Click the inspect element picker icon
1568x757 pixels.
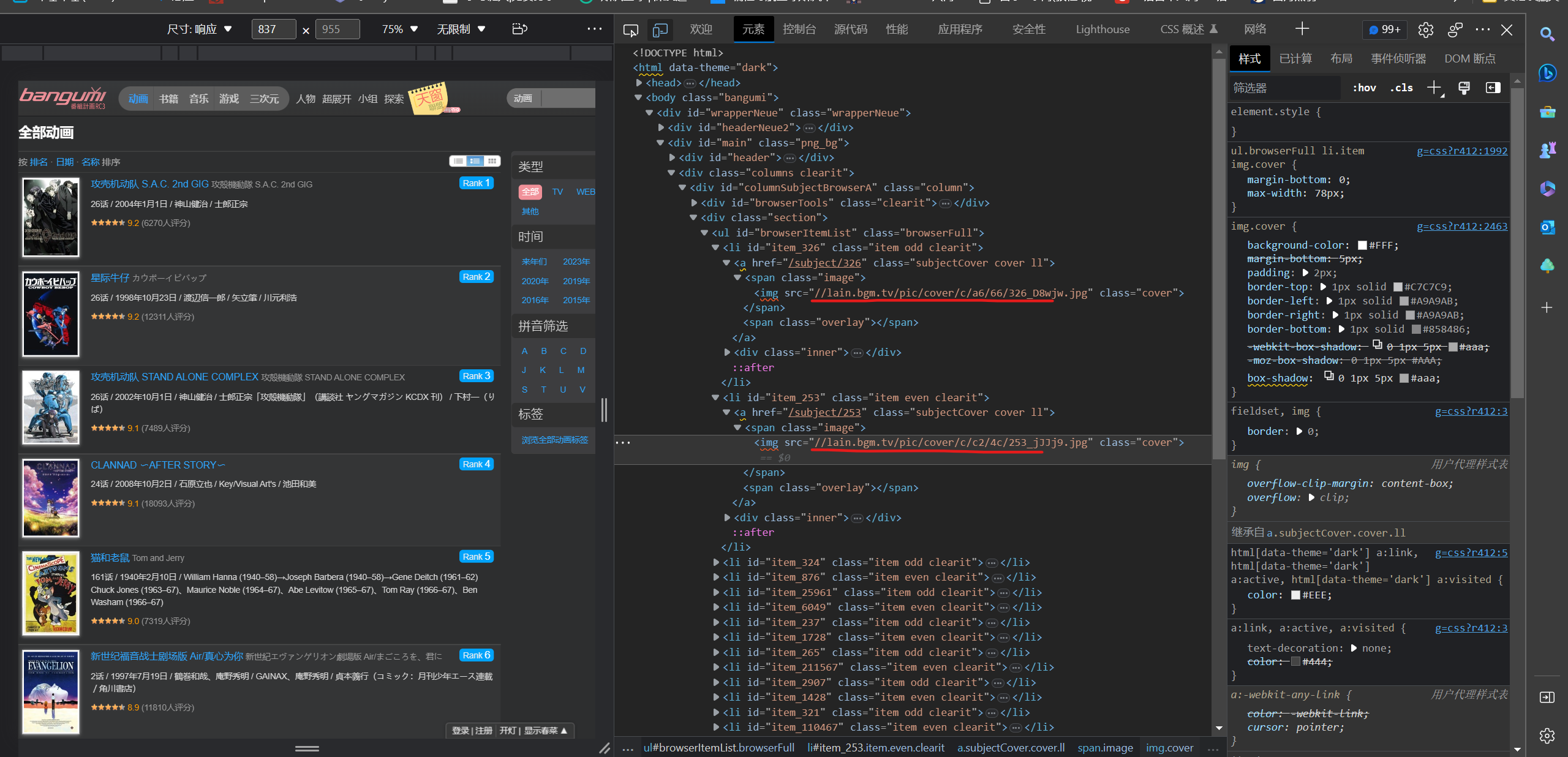tap(630, 29)
